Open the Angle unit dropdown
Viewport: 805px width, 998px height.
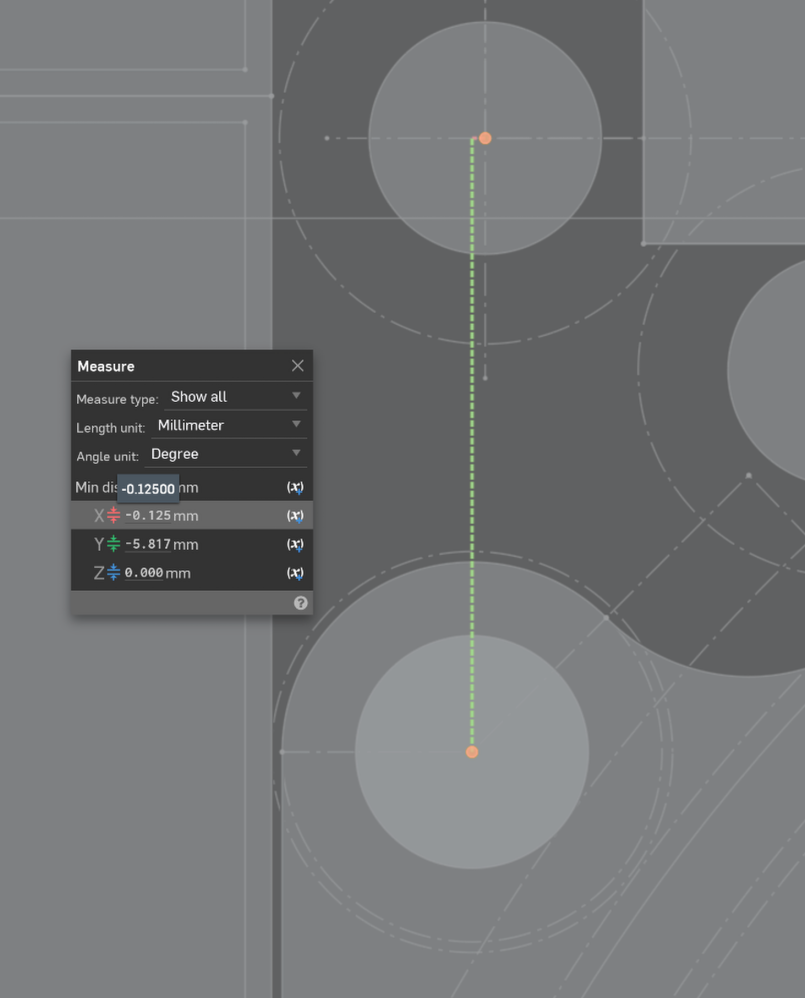click(225, 454)
